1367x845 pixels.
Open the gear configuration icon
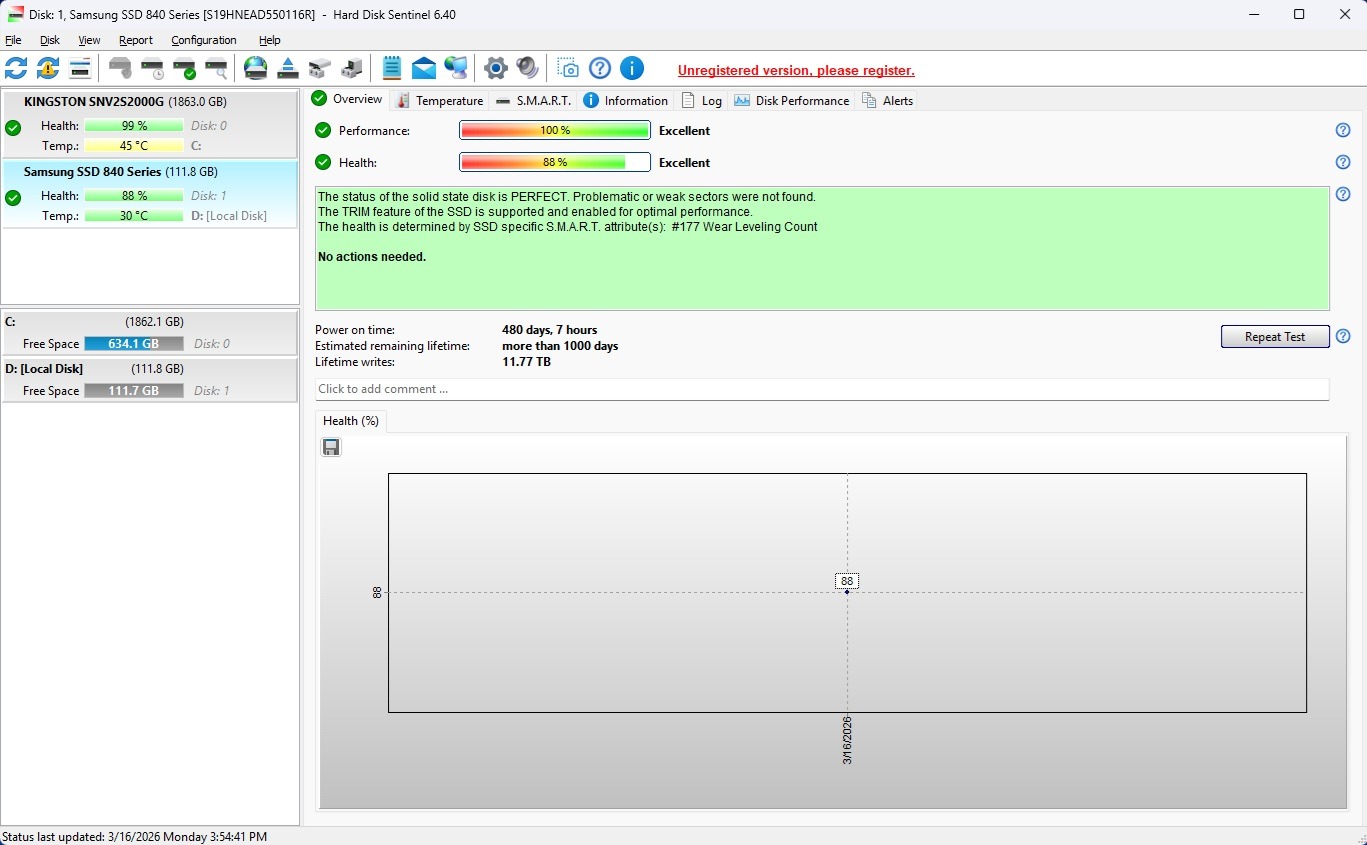496,68
